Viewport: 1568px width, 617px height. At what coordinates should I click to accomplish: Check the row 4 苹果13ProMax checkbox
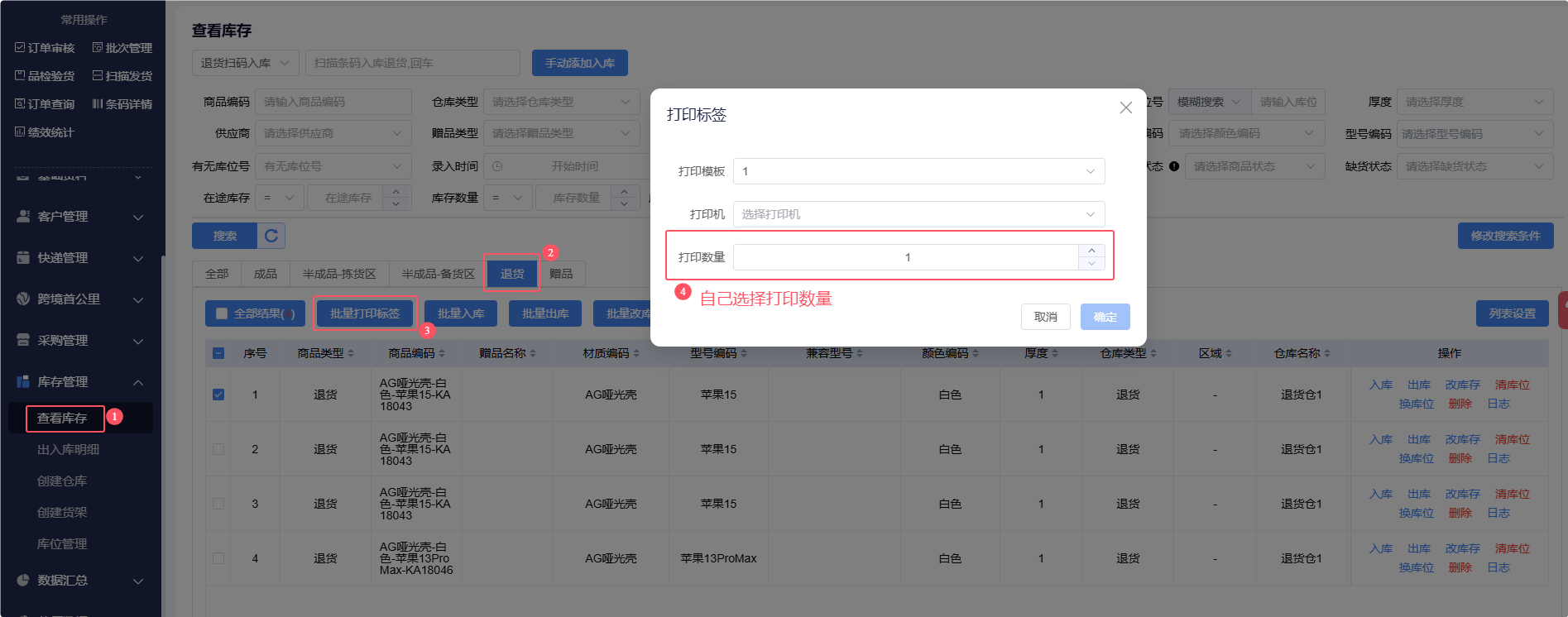[218, 558]
